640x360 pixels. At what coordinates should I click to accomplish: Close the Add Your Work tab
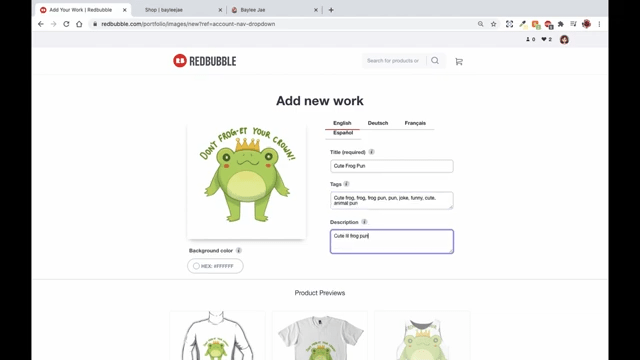point(124,10)
